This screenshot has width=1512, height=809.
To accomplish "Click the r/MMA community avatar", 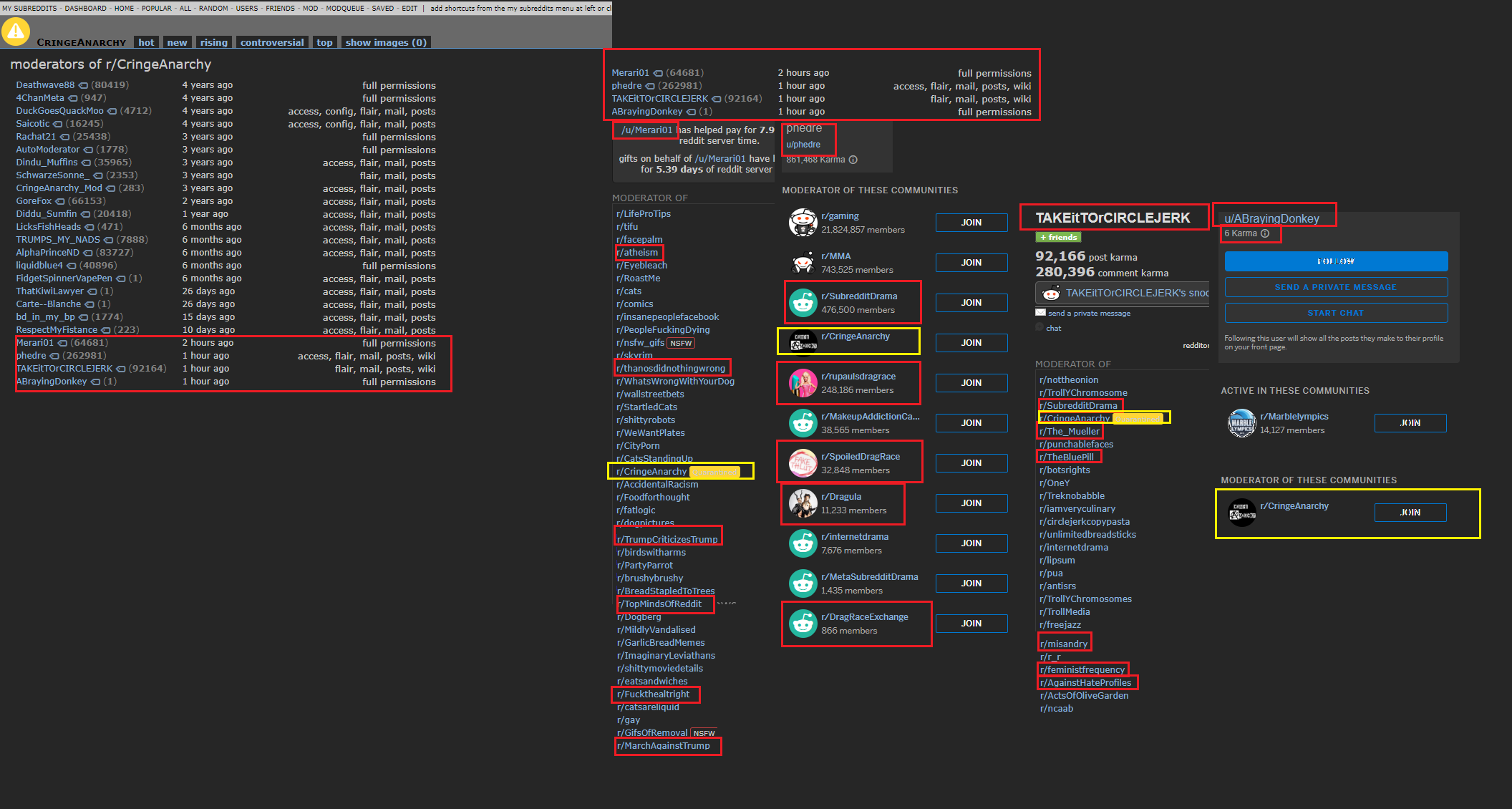I will (x=803, y=263).
